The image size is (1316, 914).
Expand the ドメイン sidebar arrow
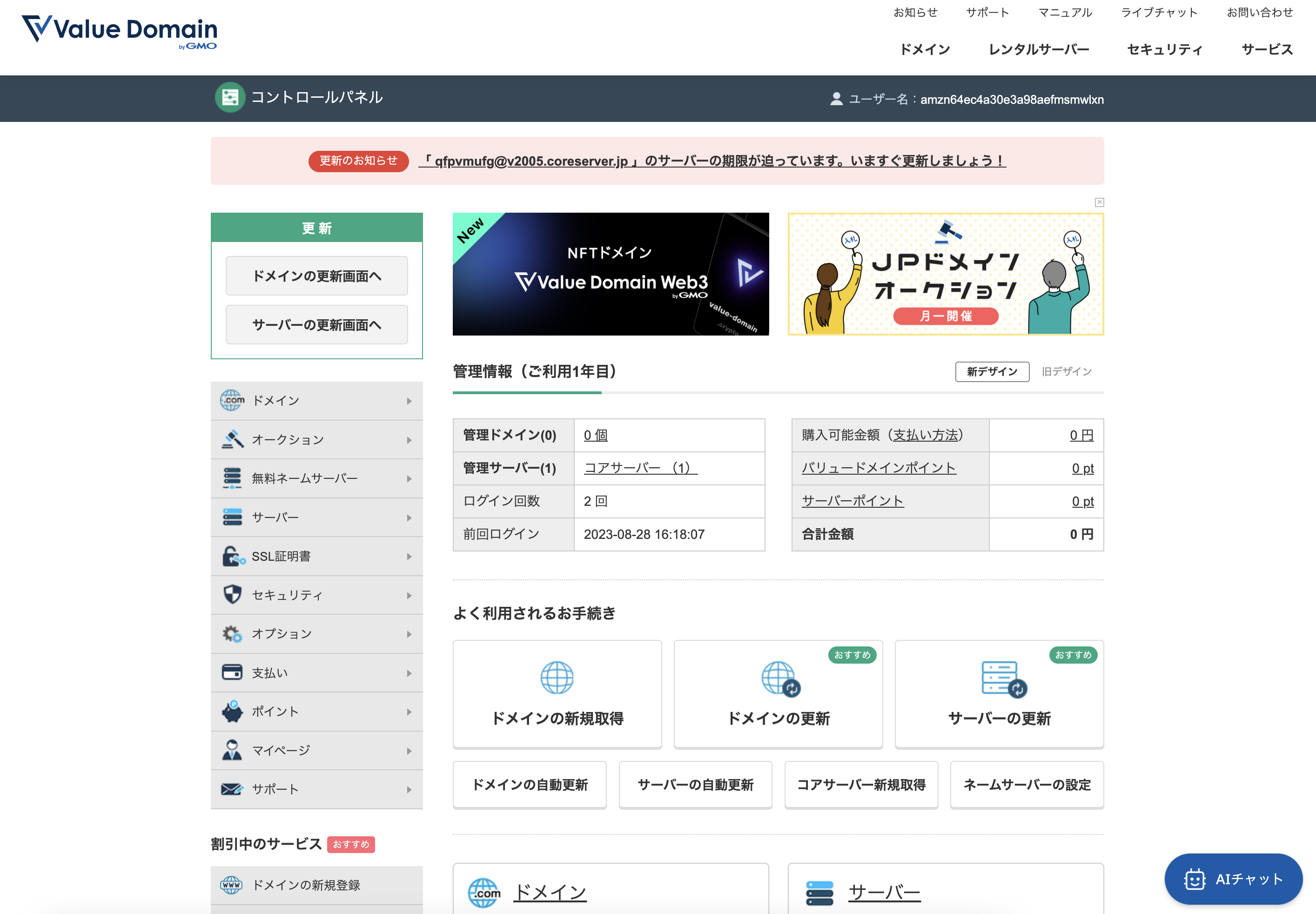tap(409, 401)
